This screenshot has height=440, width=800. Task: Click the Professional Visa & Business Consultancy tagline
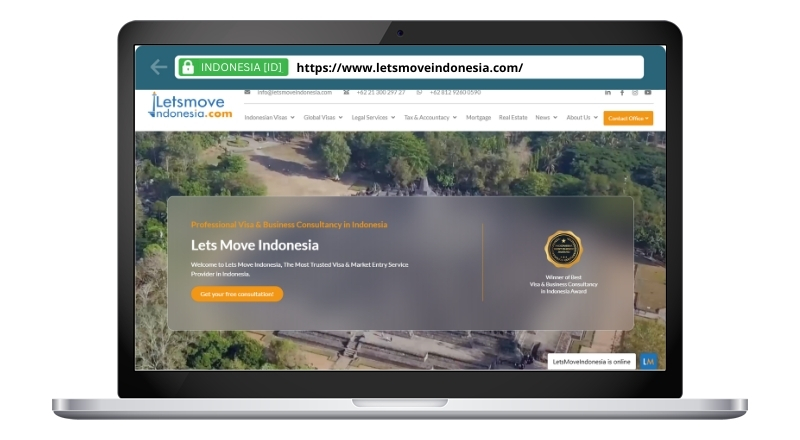[289, 225]
